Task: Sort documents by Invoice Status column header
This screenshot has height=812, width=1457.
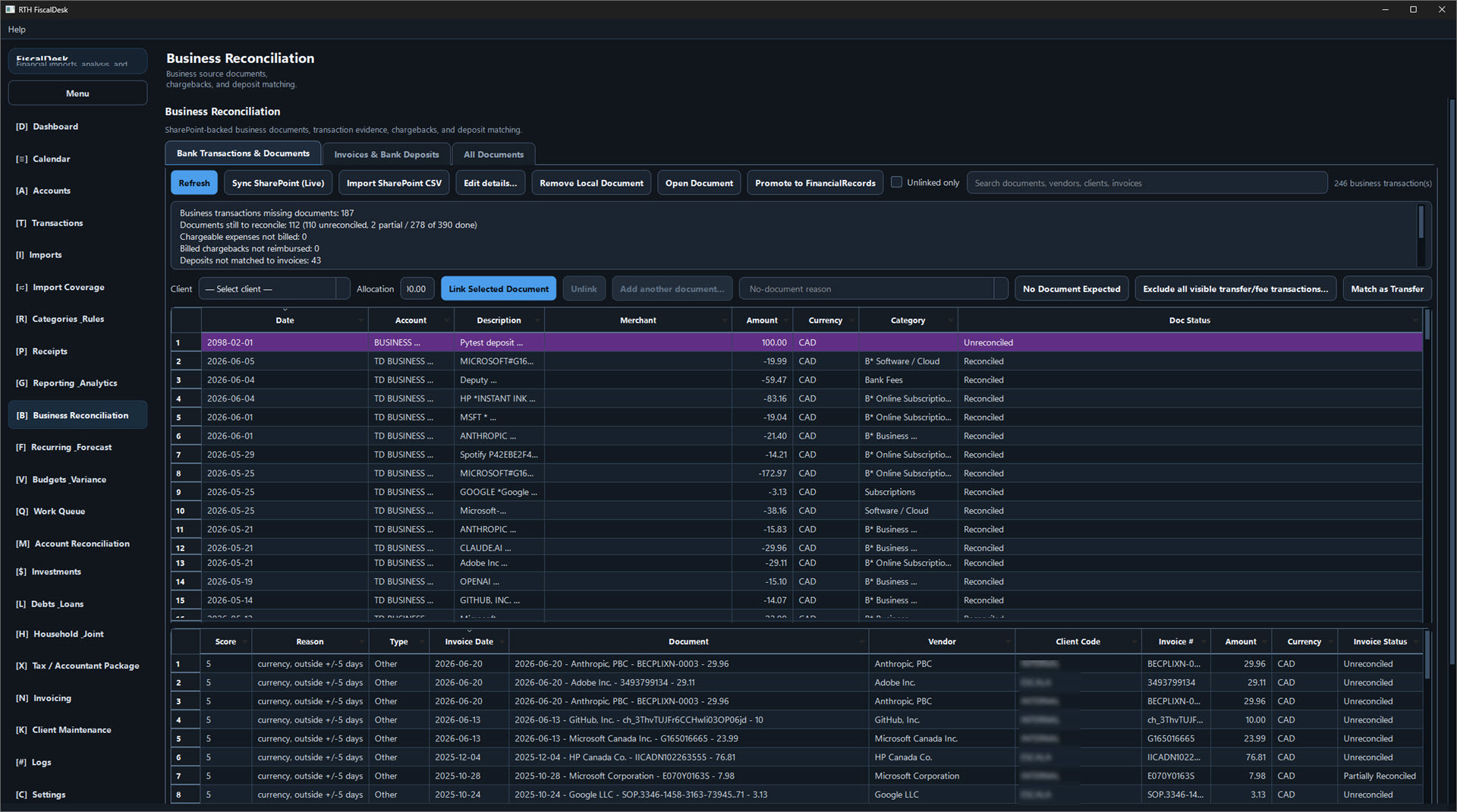Action: [x=1380, y=642]
